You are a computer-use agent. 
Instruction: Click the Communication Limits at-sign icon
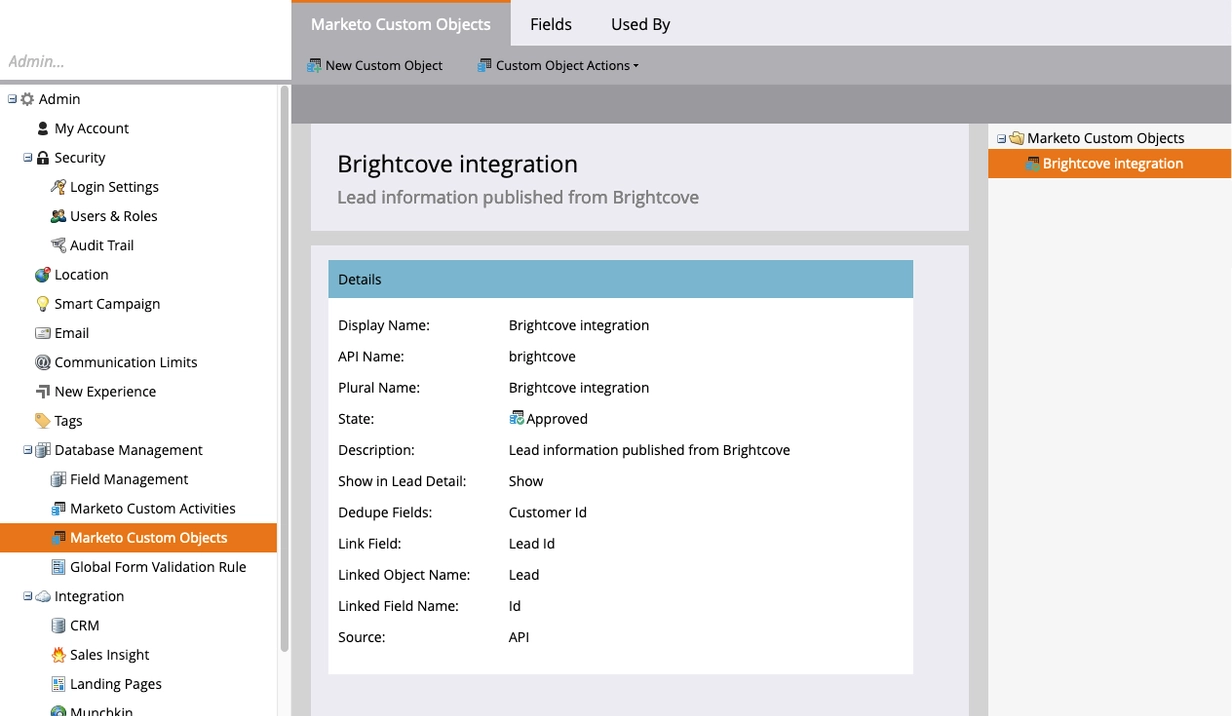coord(43,362)
